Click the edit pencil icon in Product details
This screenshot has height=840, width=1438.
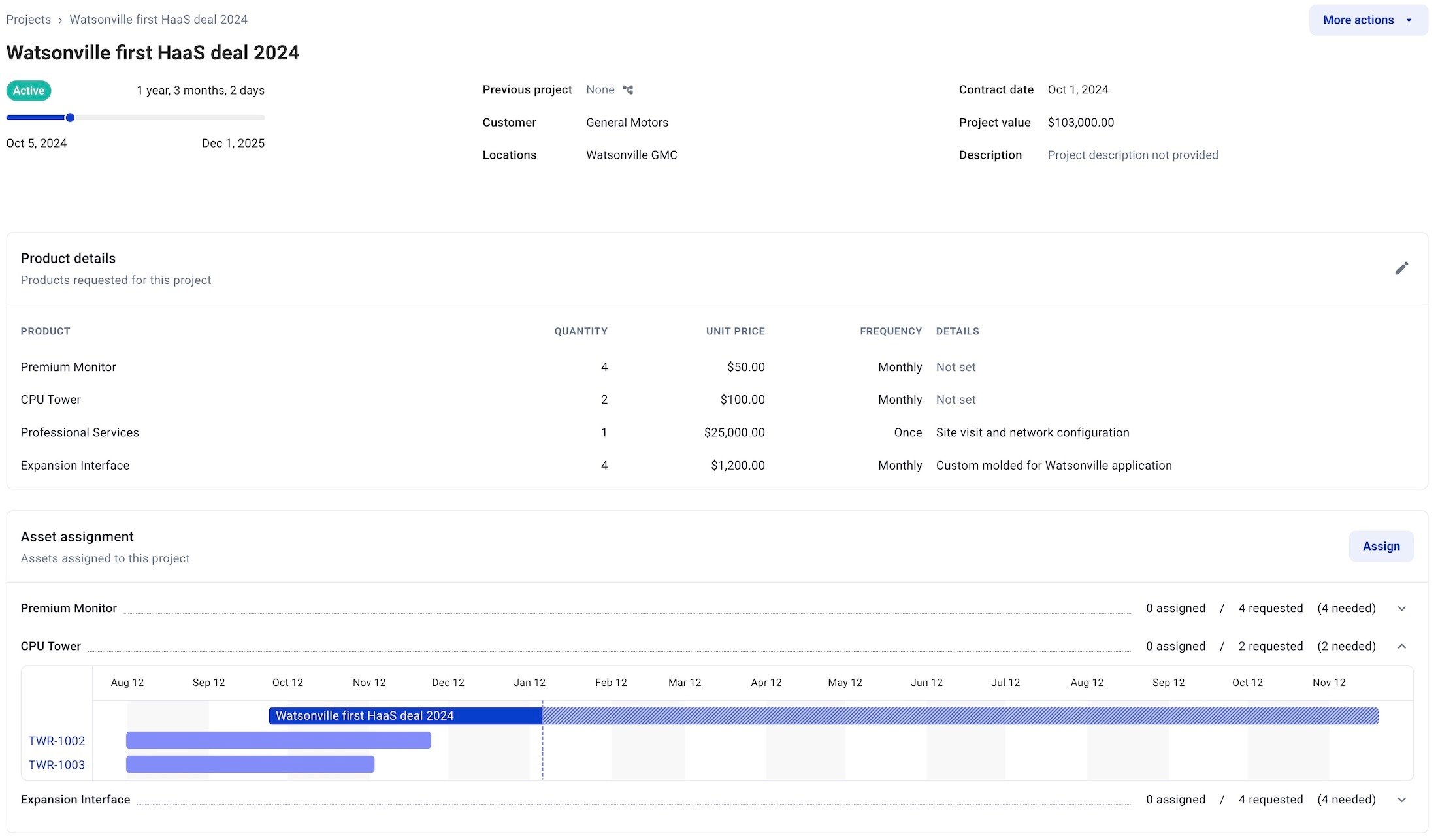click(1401, 268)
